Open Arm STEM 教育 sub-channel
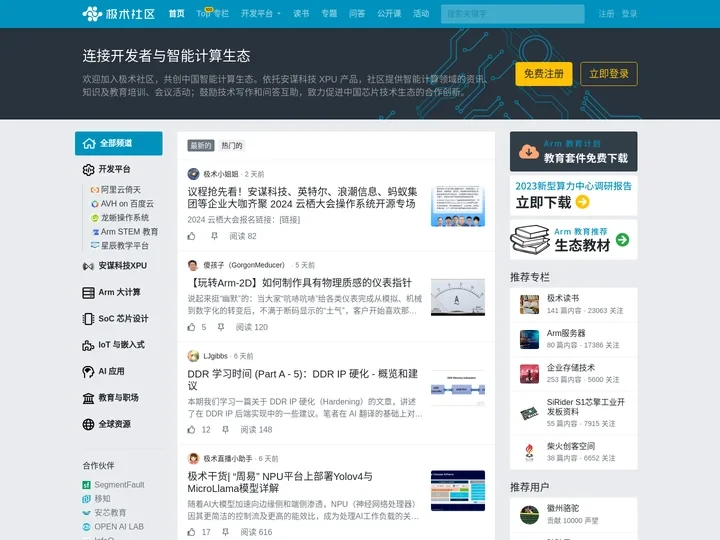The height and width of the screenshot is (540, 720). 124,232
